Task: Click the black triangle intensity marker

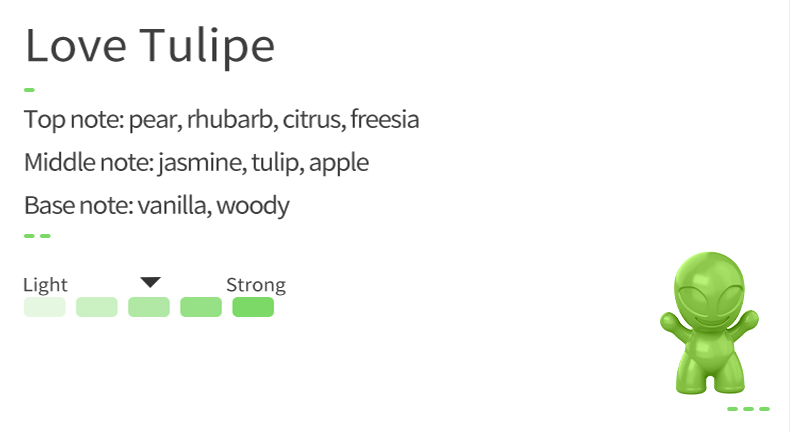Action: (x=150, y=282)
